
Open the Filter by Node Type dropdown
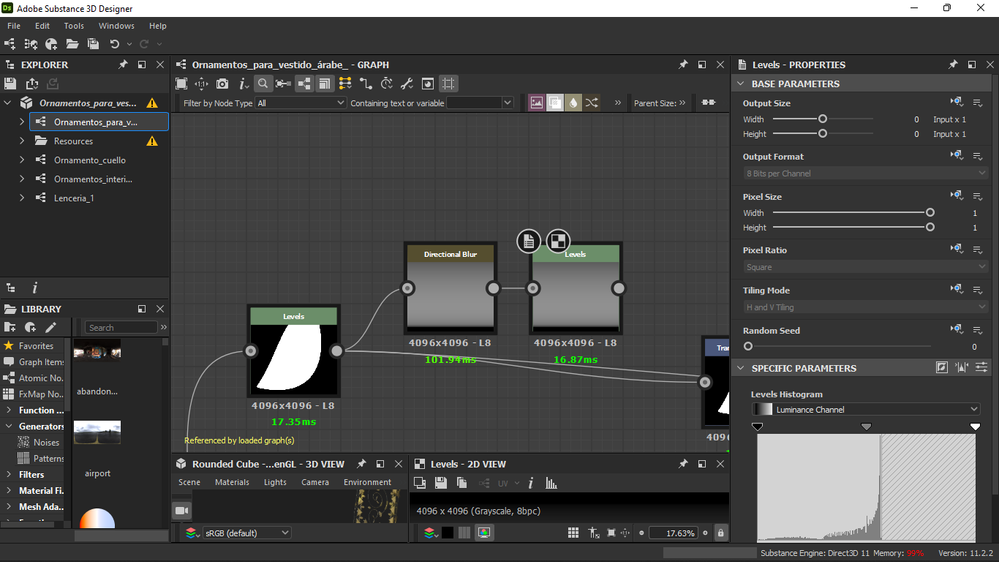point(300,103)
